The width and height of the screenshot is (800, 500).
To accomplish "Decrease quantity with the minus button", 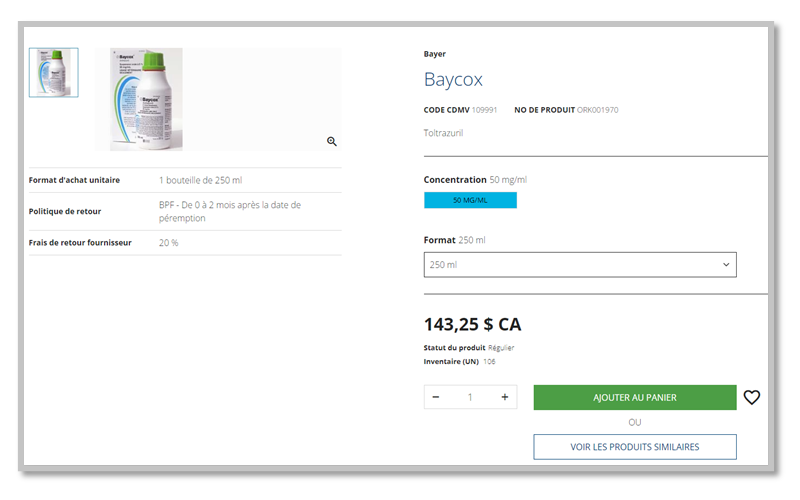I will coord(436,397).
